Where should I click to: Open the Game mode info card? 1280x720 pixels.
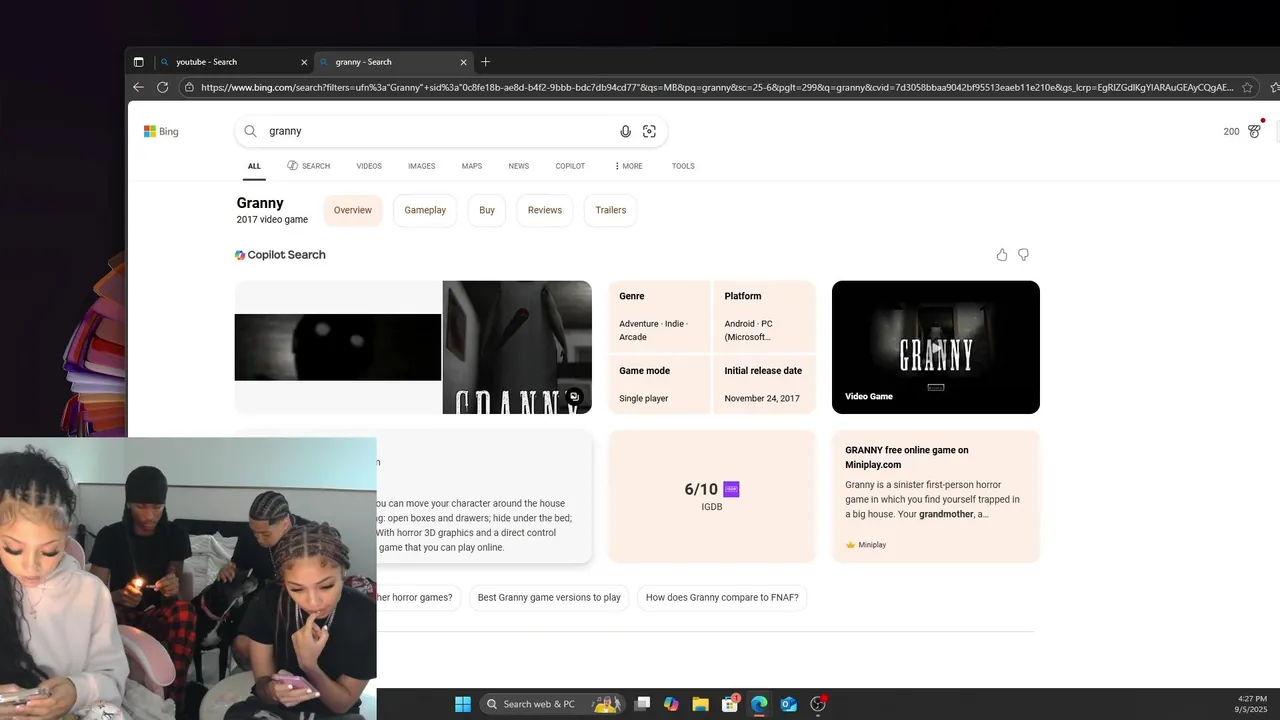[x=659, y=384]
